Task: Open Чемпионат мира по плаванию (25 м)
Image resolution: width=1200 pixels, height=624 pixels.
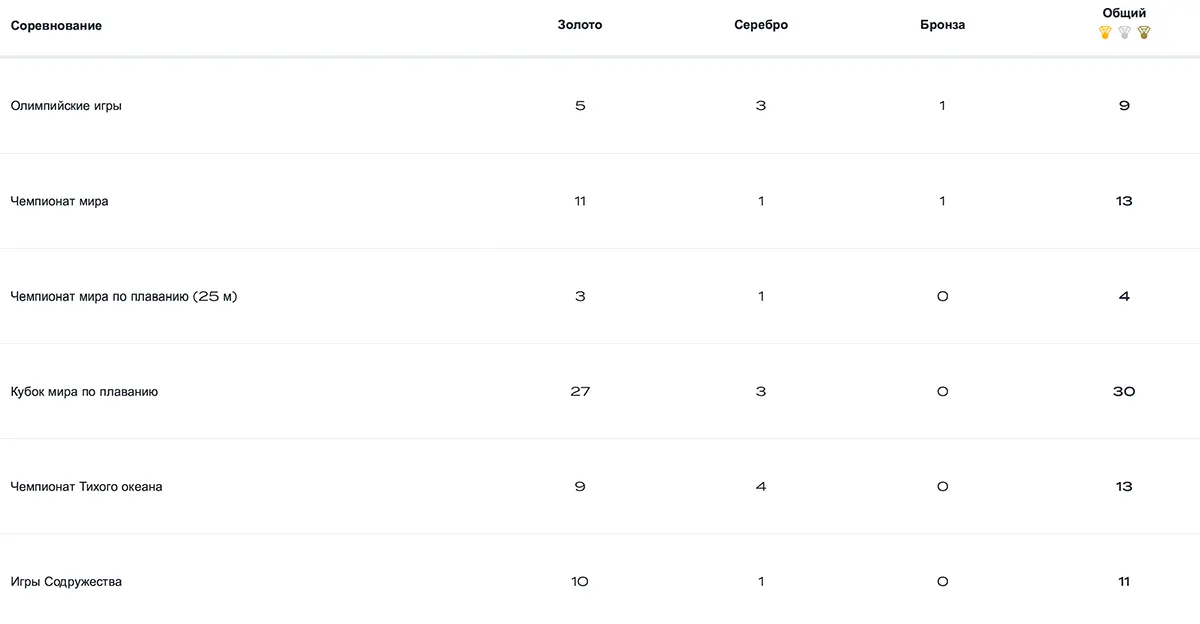Action: coord(123,296)
